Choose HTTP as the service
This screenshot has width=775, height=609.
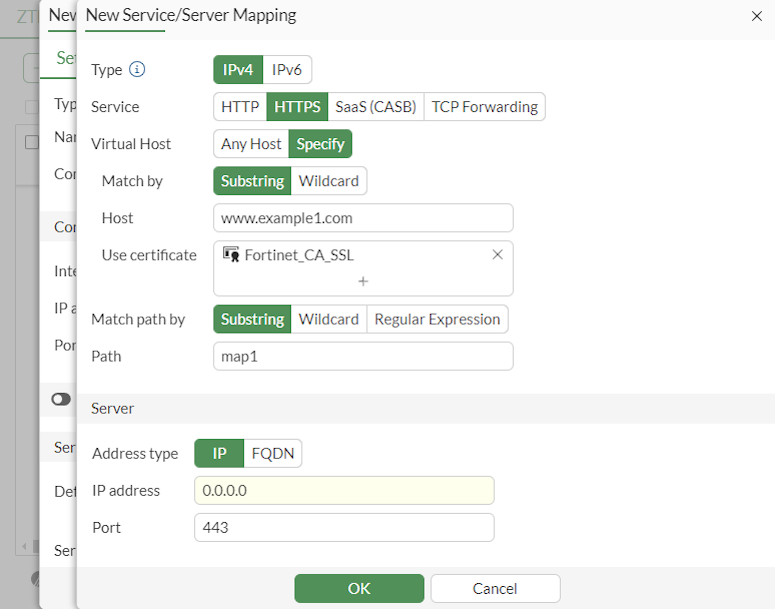(x=240, y=107)
